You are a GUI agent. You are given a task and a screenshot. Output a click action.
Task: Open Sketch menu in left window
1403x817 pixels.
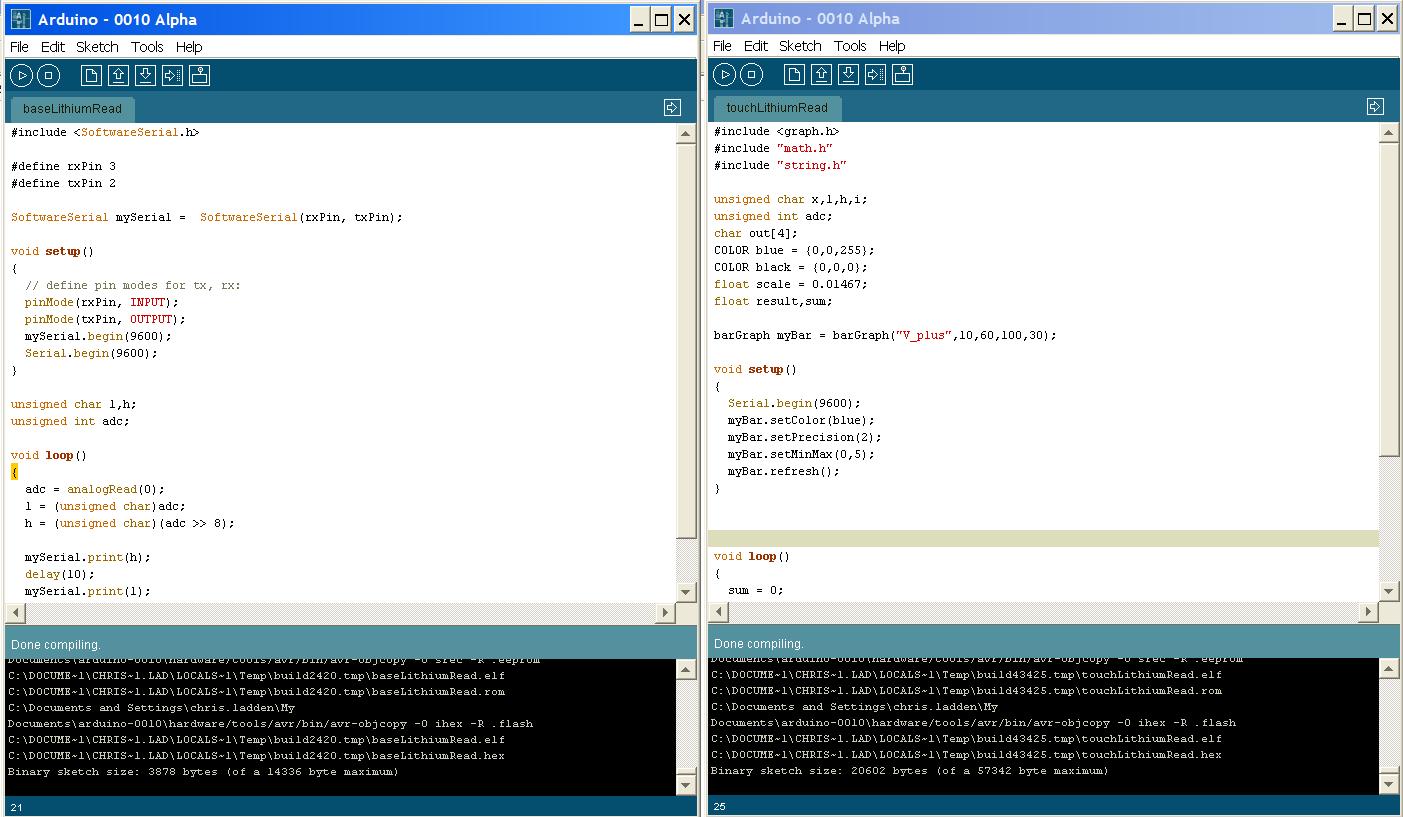click(97, 47)
